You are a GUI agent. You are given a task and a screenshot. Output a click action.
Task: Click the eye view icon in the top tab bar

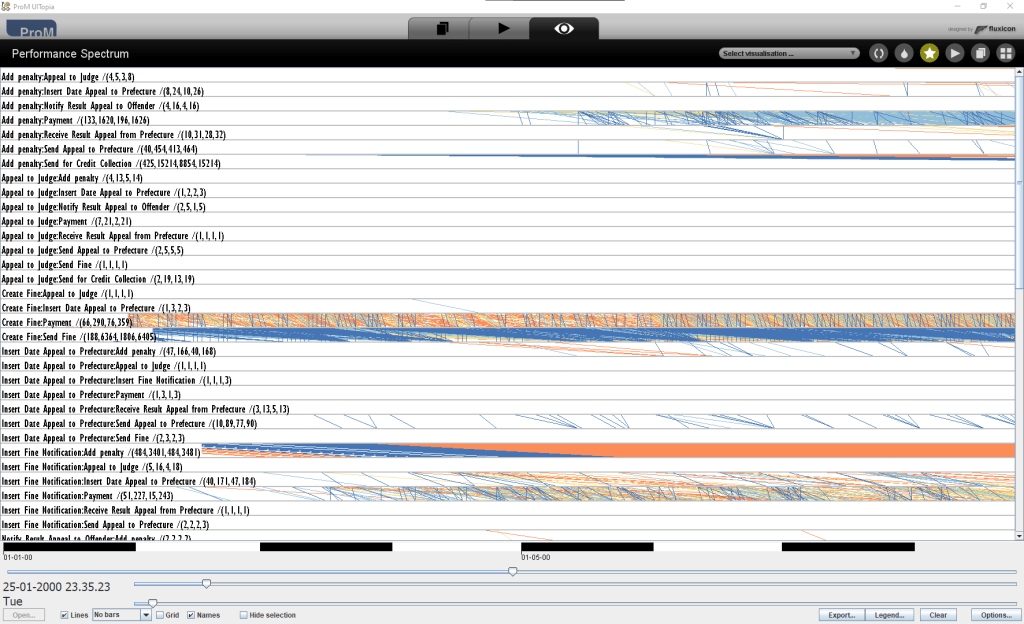click(563, 29)
